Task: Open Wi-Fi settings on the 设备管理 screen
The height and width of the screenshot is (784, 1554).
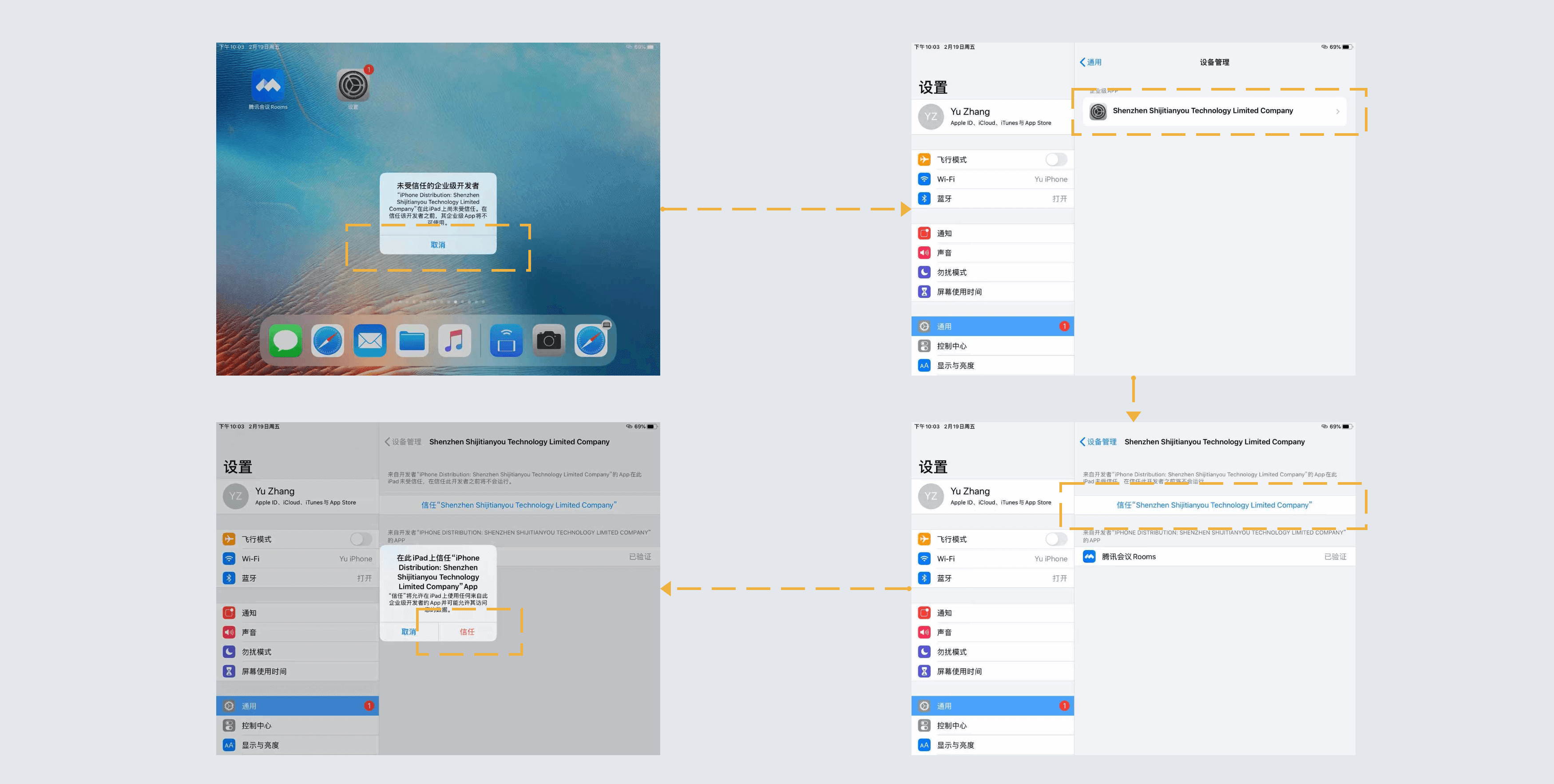Action: [992, 179]
